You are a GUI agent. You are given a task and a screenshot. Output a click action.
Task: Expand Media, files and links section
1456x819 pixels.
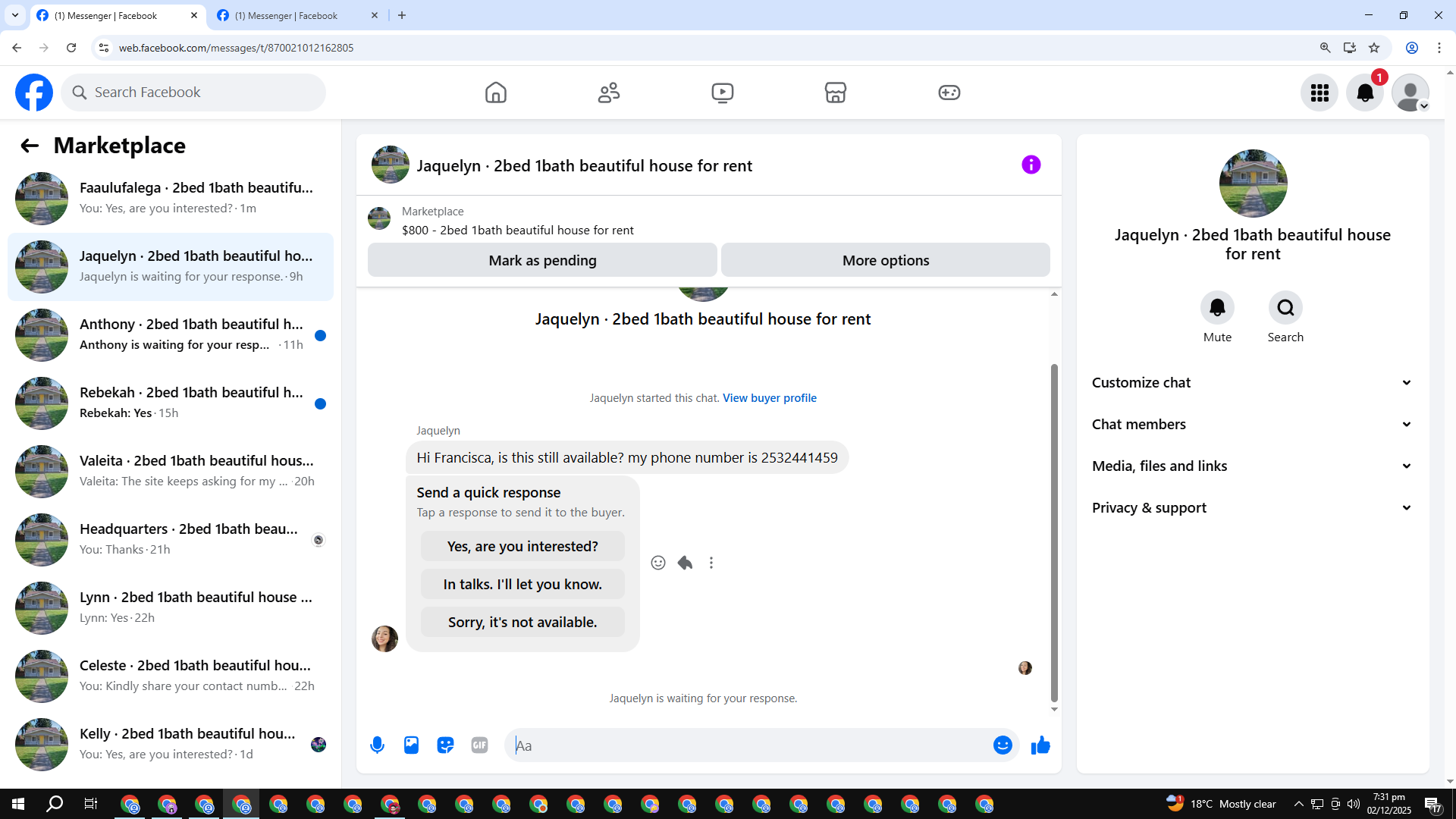coord(1252,466)
